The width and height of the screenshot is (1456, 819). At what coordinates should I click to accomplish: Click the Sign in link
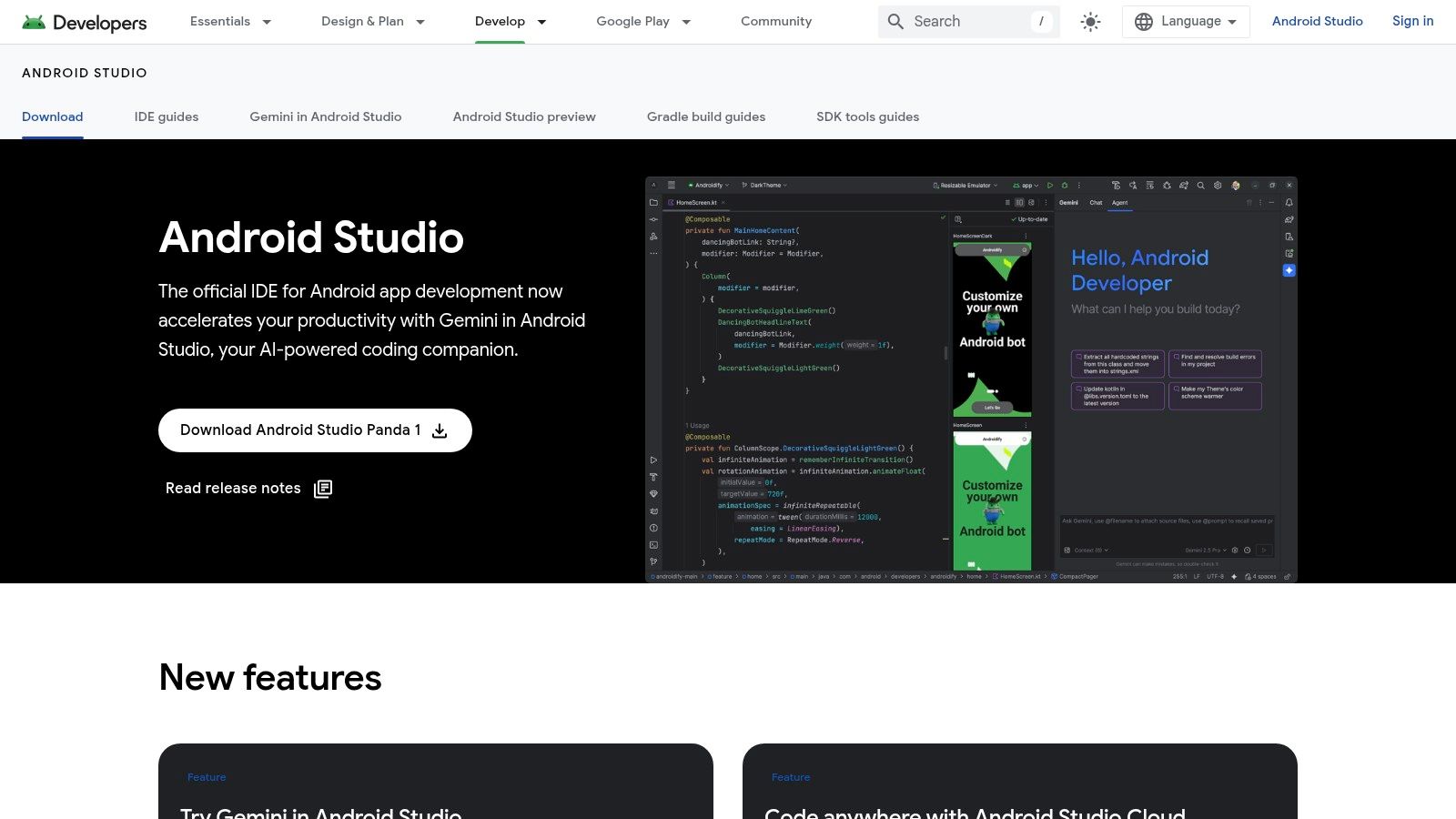(x=1412, y=21)
